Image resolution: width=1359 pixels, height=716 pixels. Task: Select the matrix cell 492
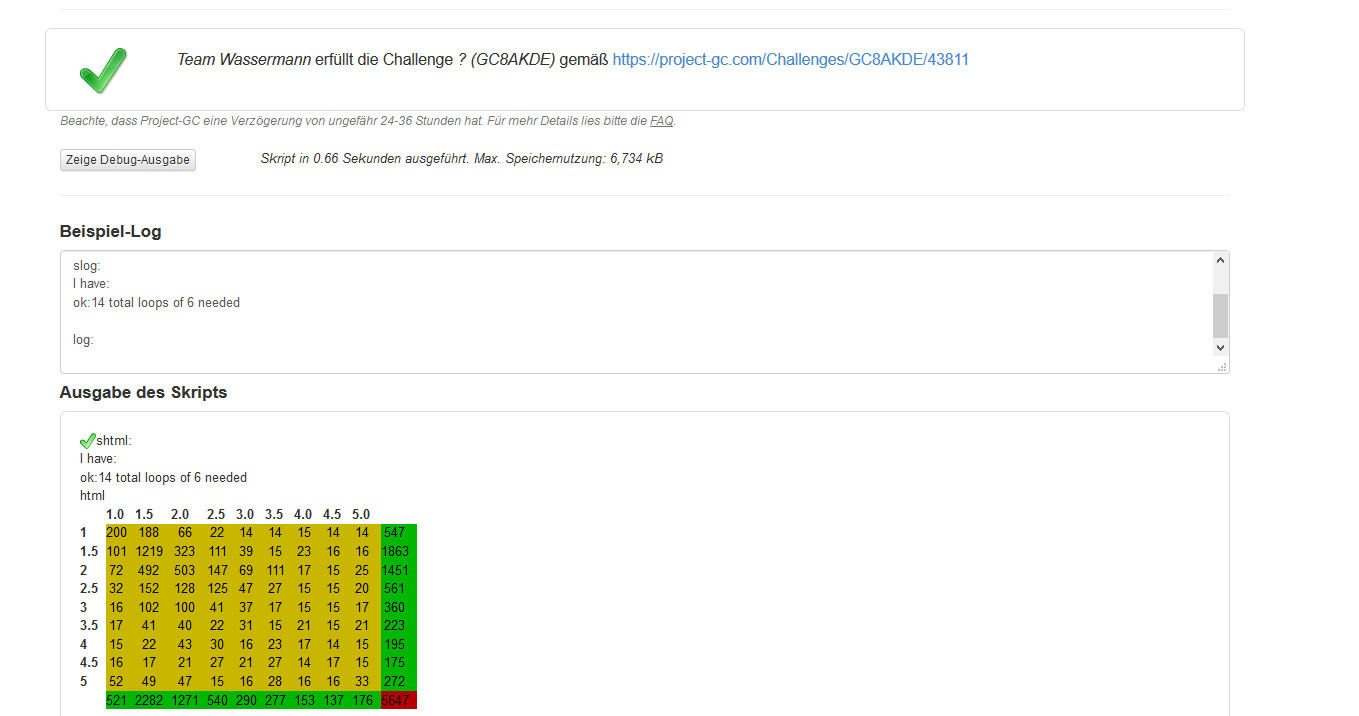click(x=149, y=570)
